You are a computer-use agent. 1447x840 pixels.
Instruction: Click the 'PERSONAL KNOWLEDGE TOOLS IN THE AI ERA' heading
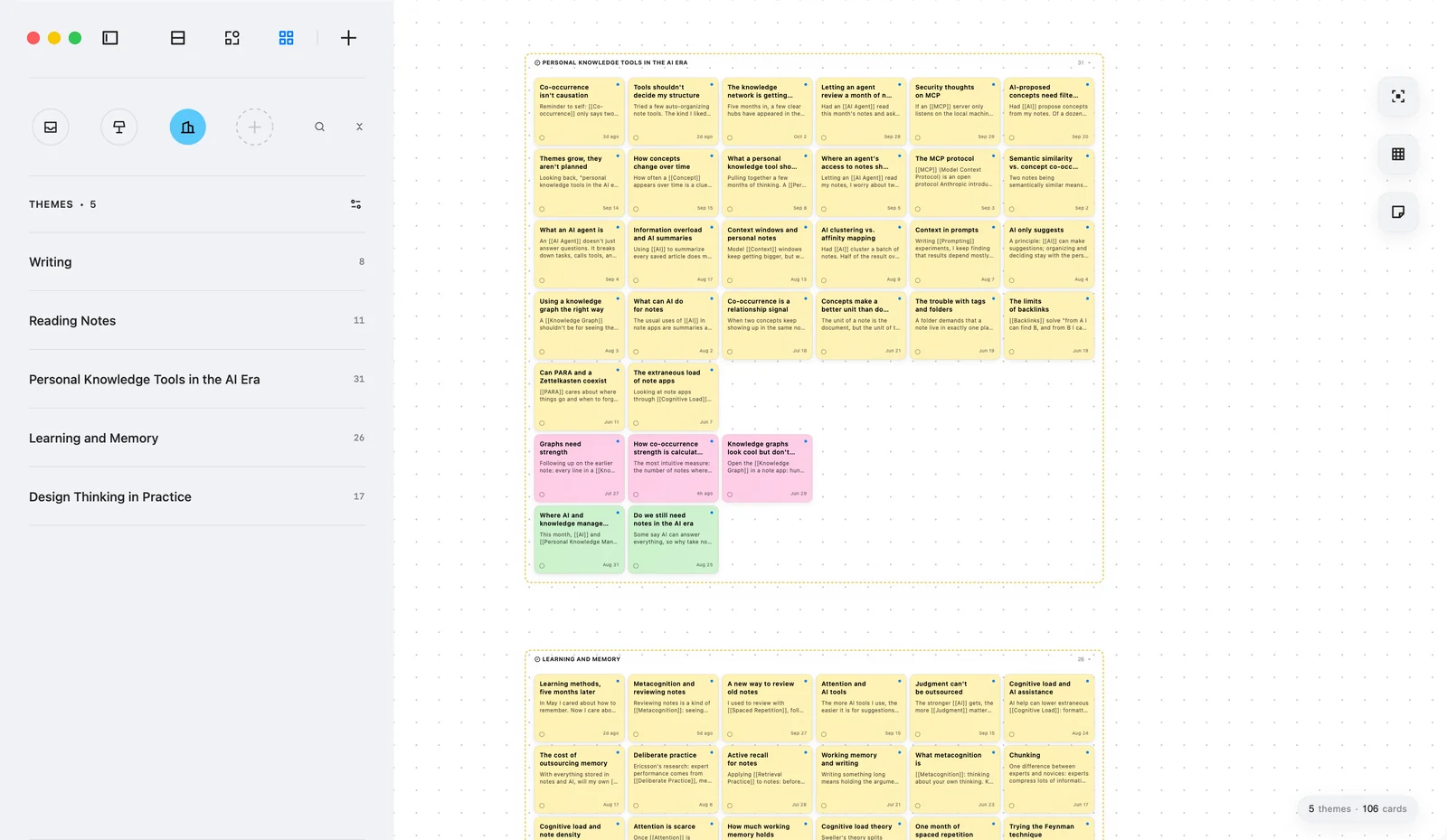[x=615, y=63]
